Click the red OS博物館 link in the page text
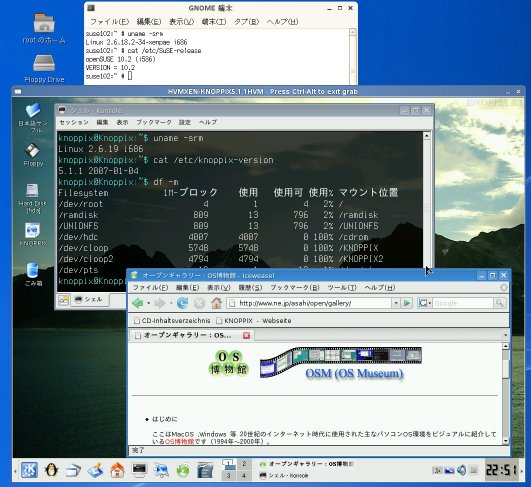The width and height of the screenshot is (531, 487). click(179, 442)
